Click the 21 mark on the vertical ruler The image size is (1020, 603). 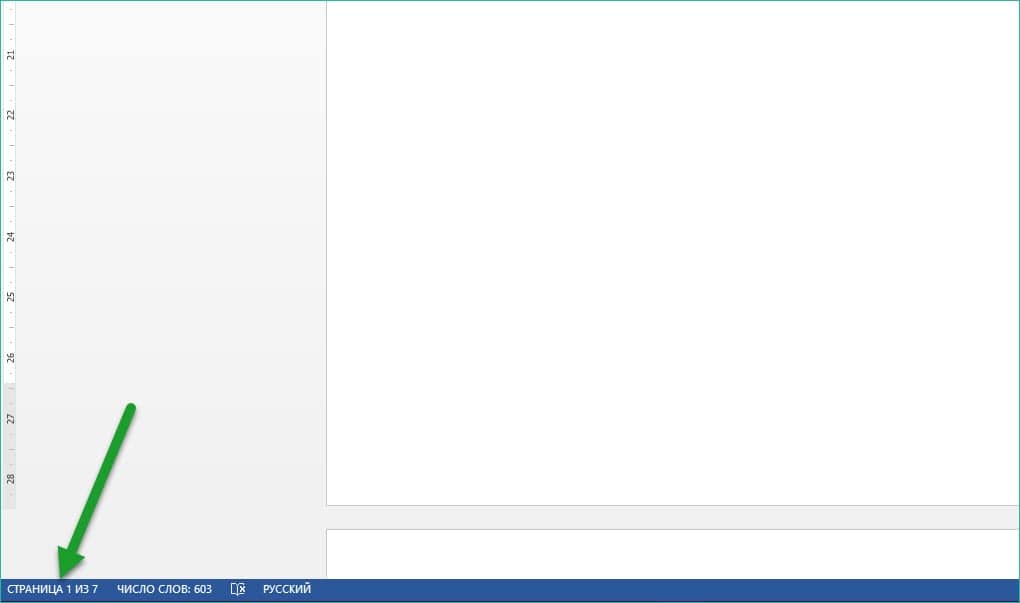tap(10, 54)
